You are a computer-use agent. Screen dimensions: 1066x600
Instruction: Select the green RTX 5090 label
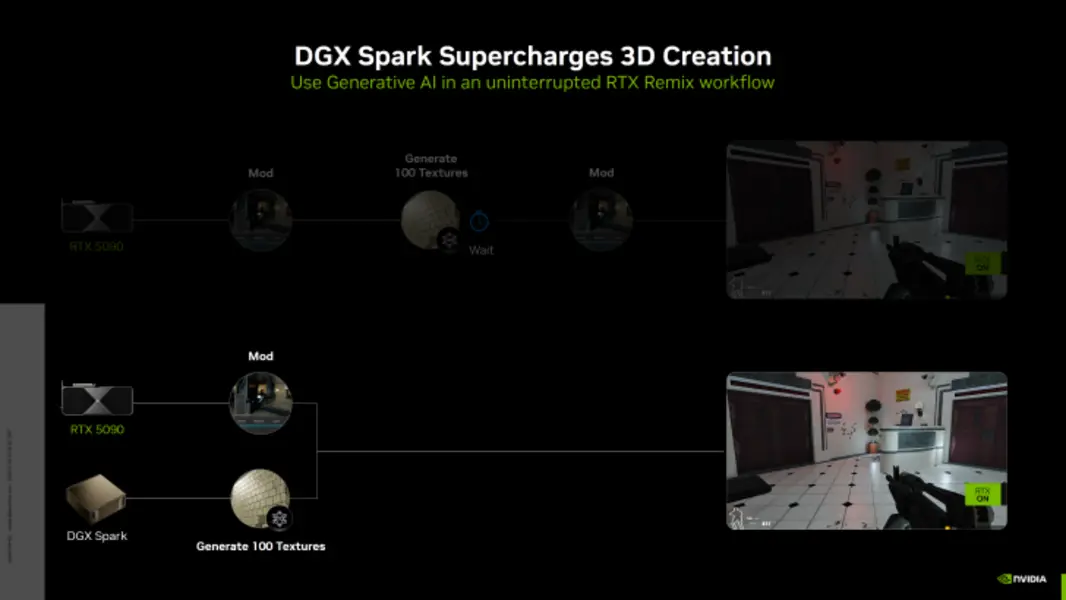pyautogui.click(x=97, y=429)
